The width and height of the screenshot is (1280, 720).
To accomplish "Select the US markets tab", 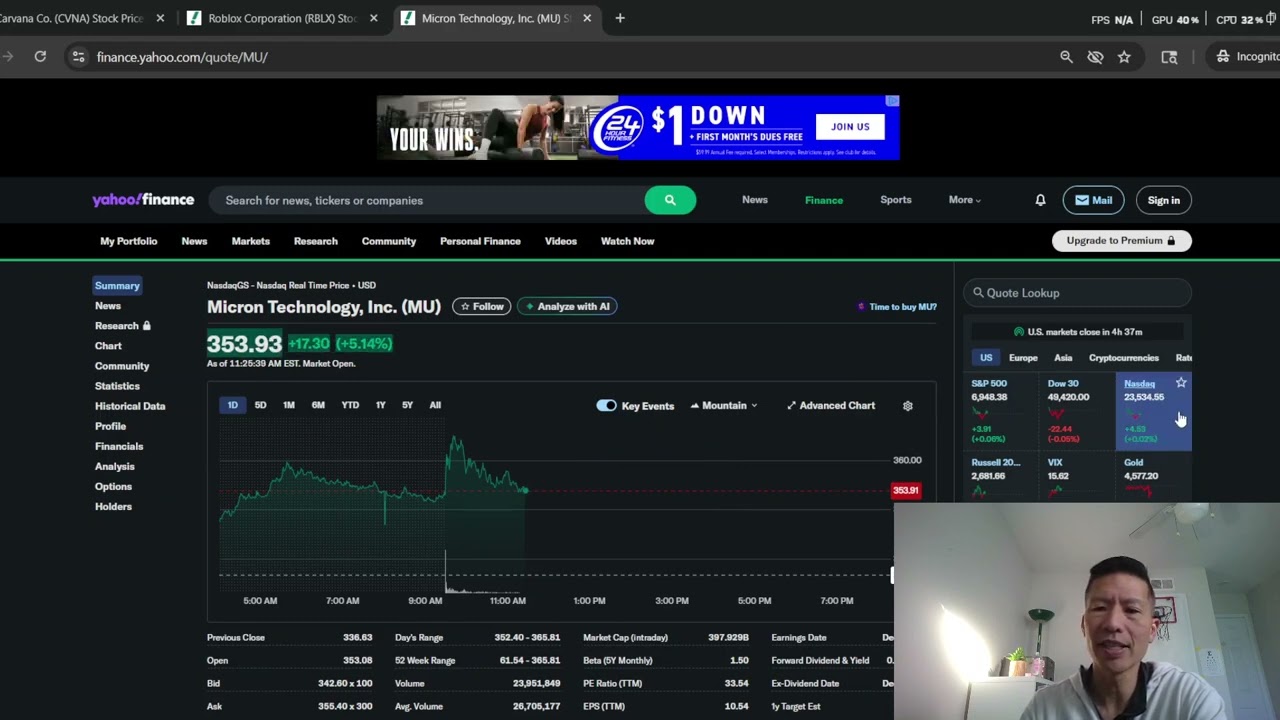I will click(986, 358).
